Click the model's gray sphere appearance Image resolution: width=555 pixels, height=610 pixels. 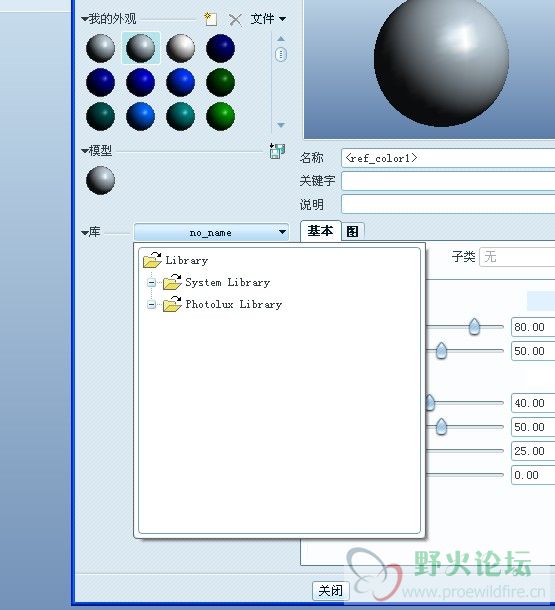100,180
